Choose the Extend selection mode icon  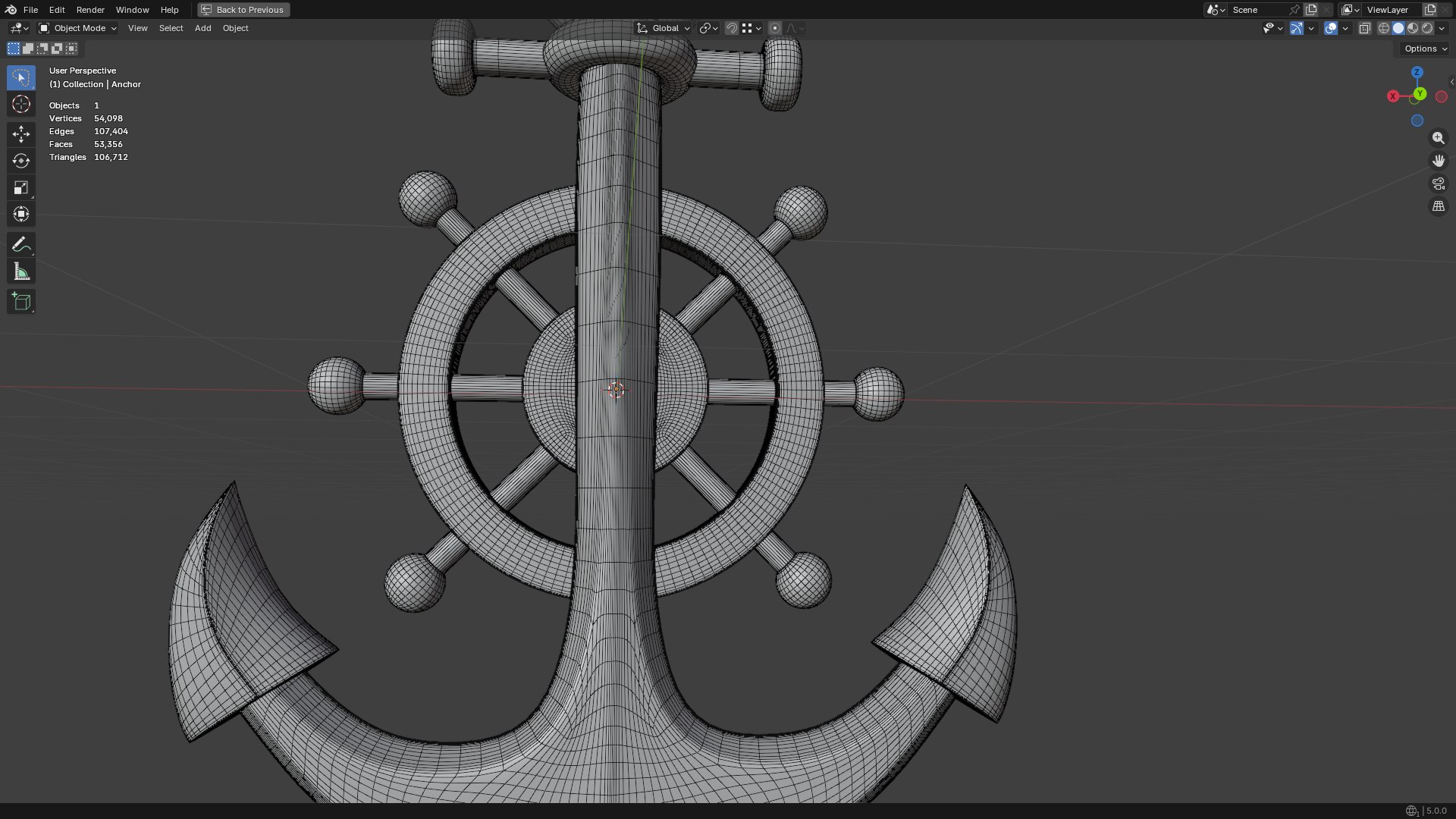coord(28,49)
